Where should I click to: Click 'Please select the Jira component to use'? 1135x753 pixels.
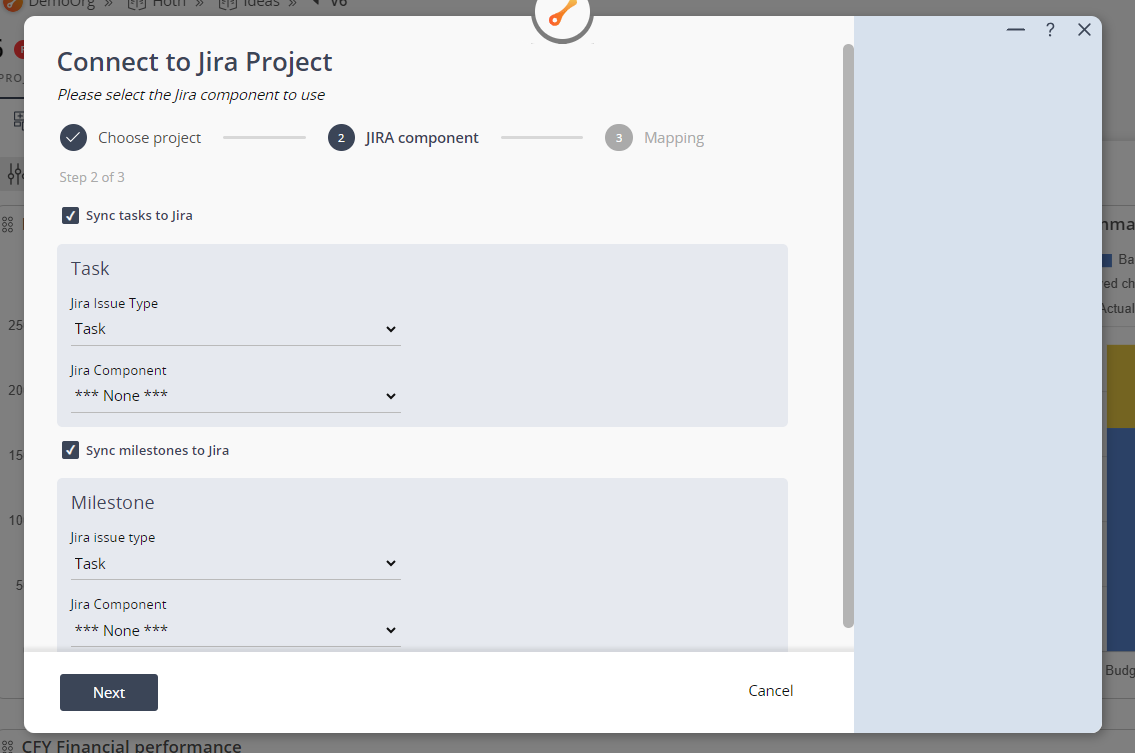point(191,95)
